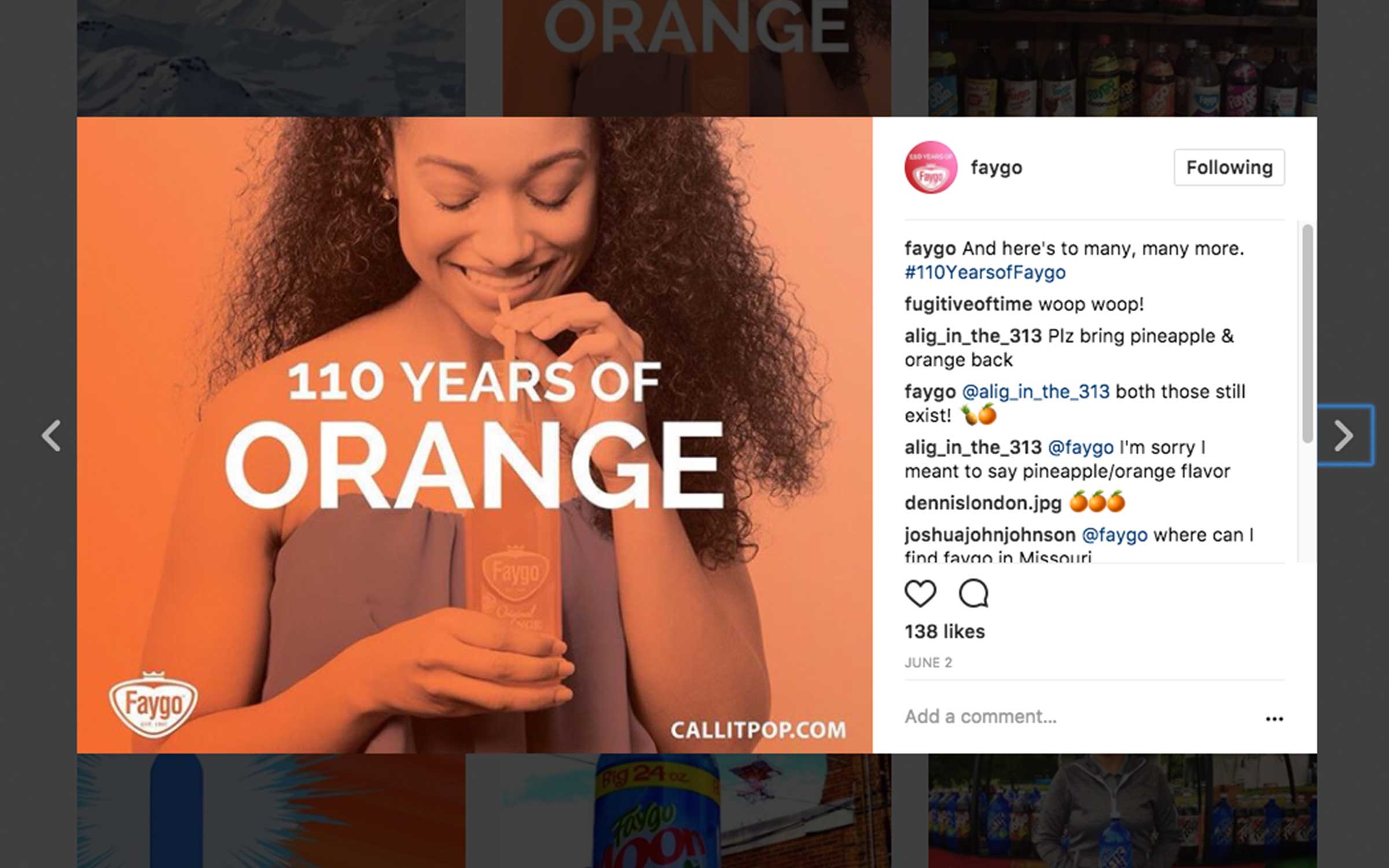Image resolution: width=1389 pixels, height=868 pixels.
Task: Click the Add a comment field
Action: coord(1076,717)
